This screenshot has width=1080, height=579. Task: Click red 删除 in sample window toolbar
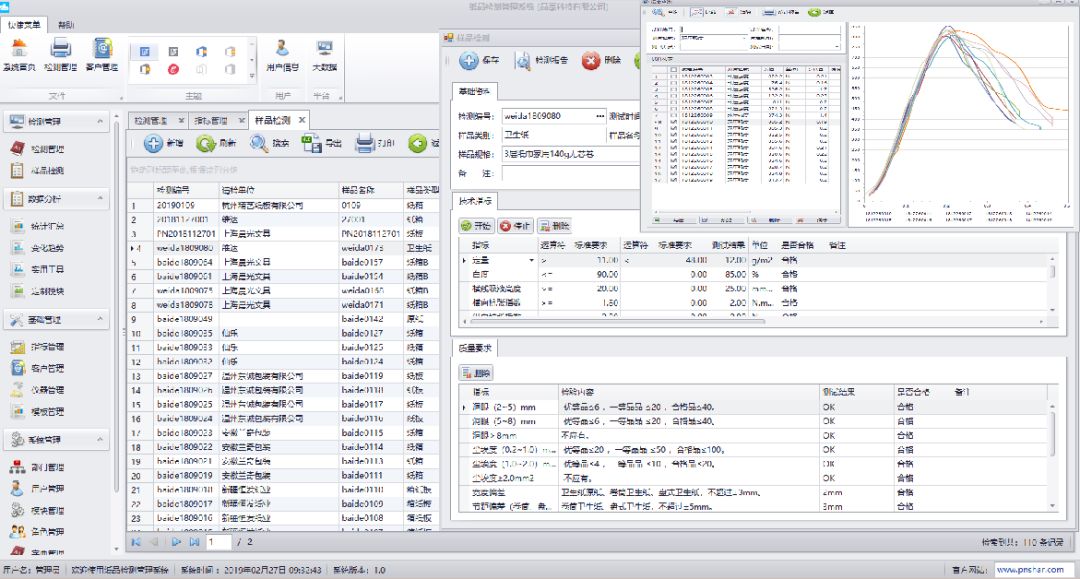pyautogui.click(x=601, y=61)
